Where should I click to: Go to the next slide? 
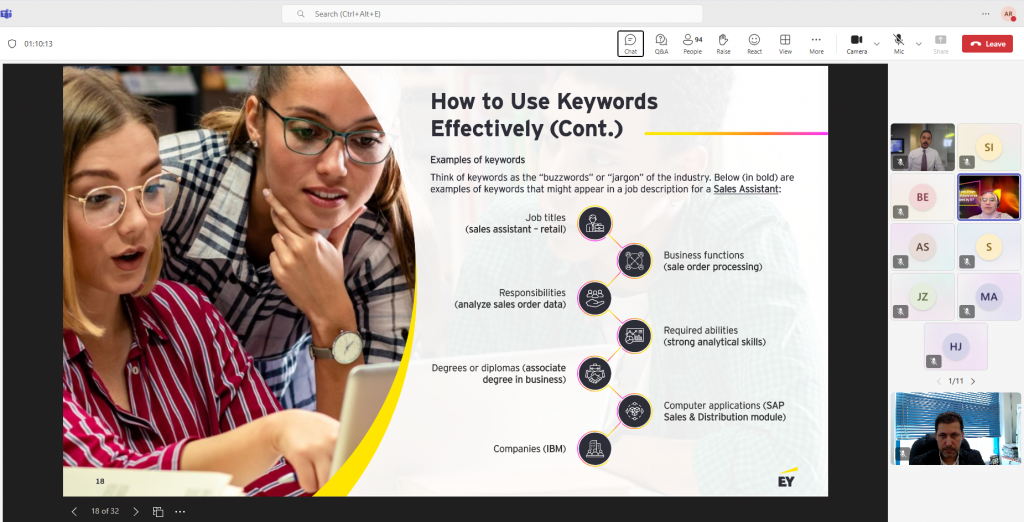click(x=136, y=511)
